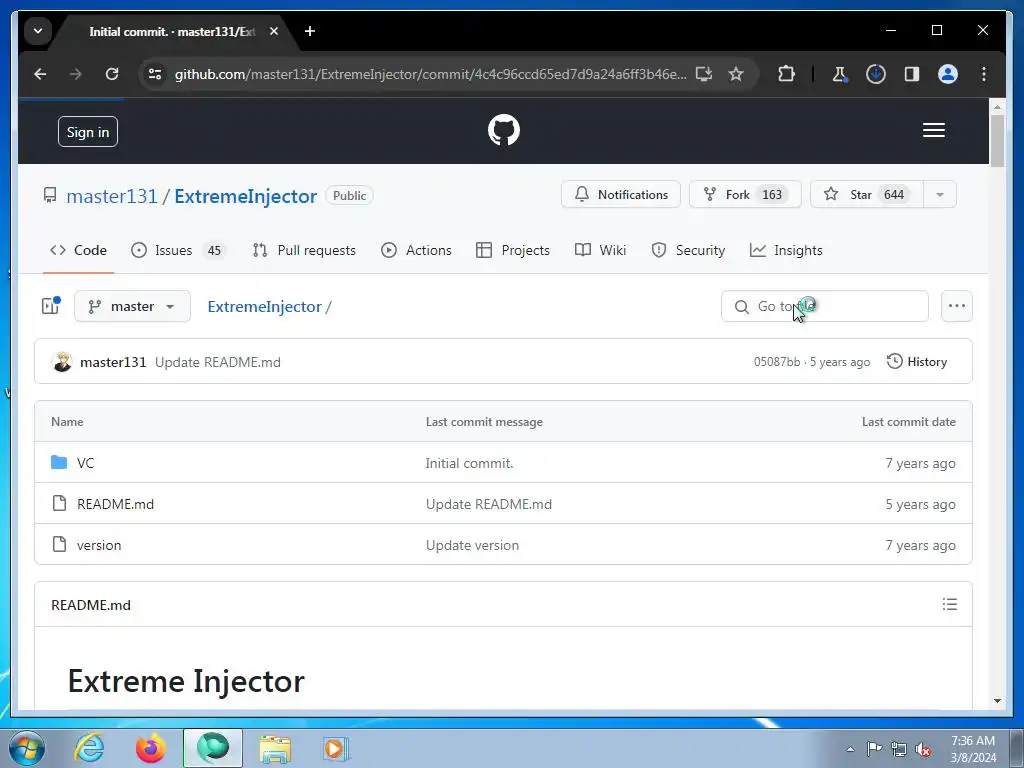Screen dimensions: 1024x768
Task: Click the scrollbar down arrow
Action: 997,701
